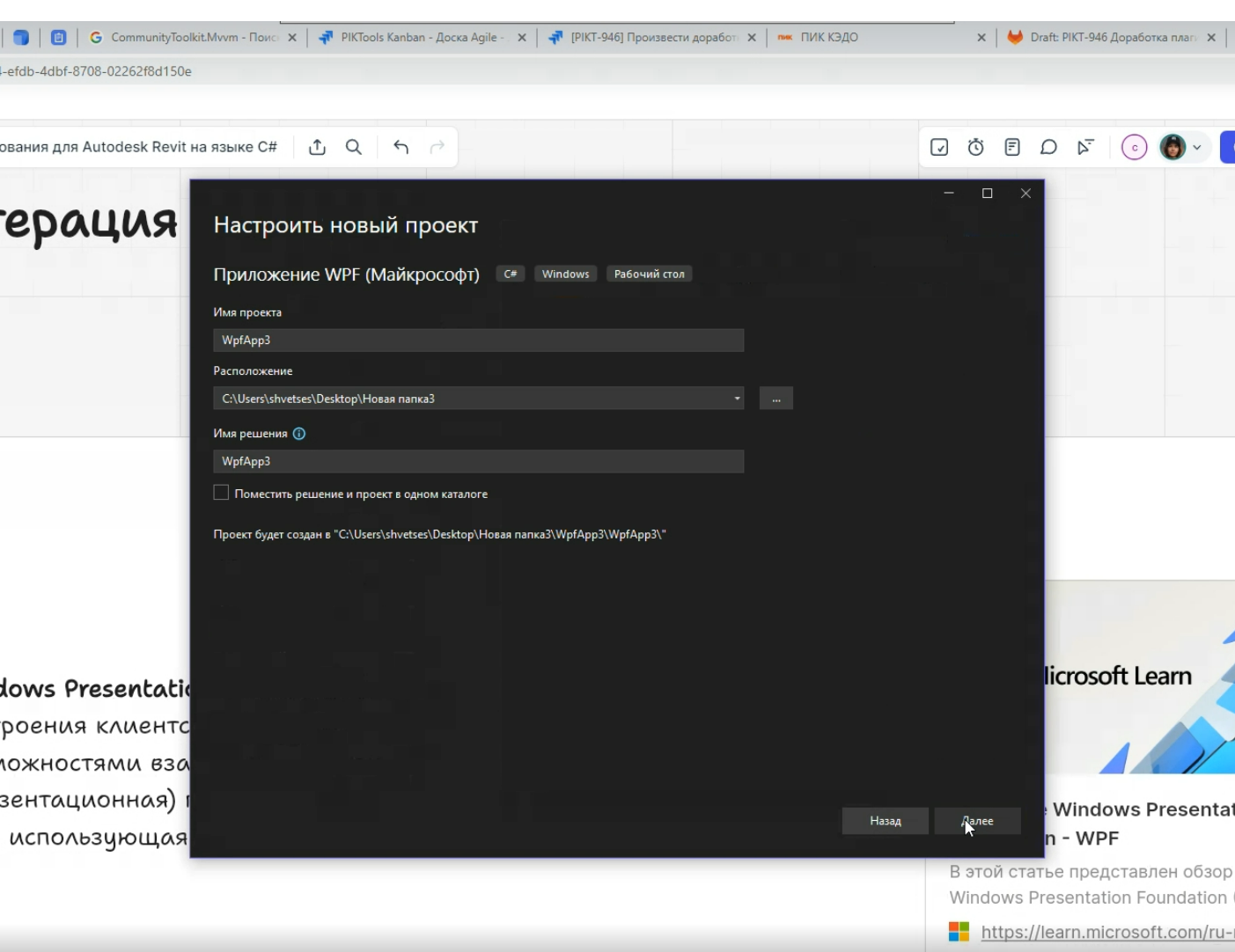The height and width of the screenshot is (952, 1235).
Task: Minimize the project configuration dialog
Action: click(x=949, y=194)
